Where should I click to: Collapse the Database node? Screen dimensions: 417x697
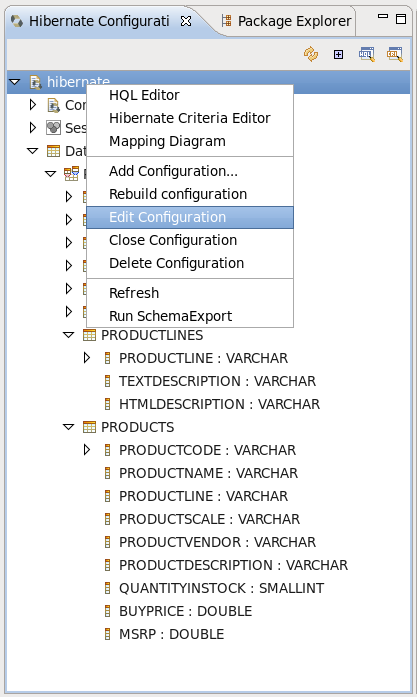(32, 151)
